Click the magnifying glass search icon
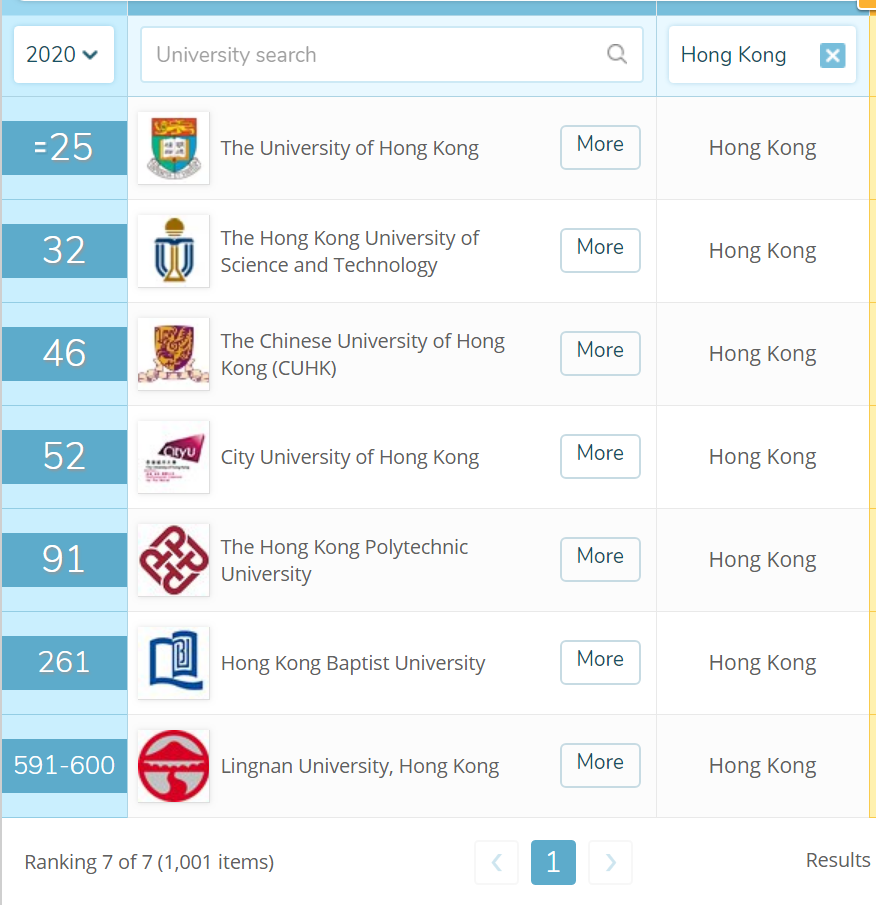The height and width of the screenshot is (905, 876). (617, 54)
